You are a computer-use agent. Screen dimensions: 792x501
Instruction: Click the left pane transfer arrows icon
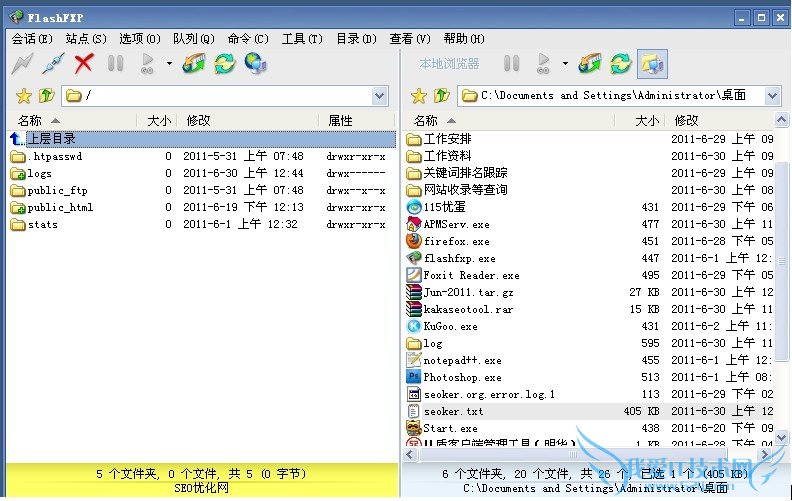[x=194, y=64]
